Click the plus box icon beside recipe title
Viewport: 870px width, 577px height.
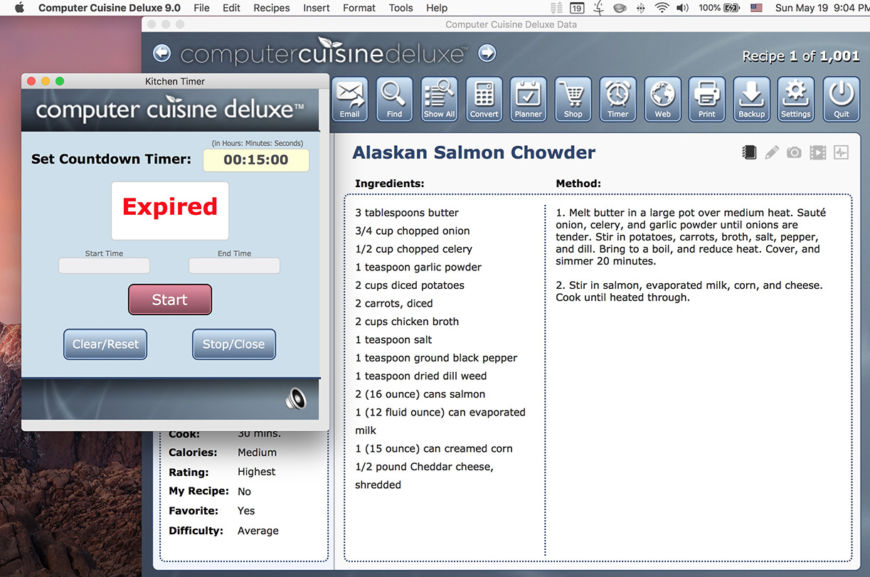pos(841,152)
